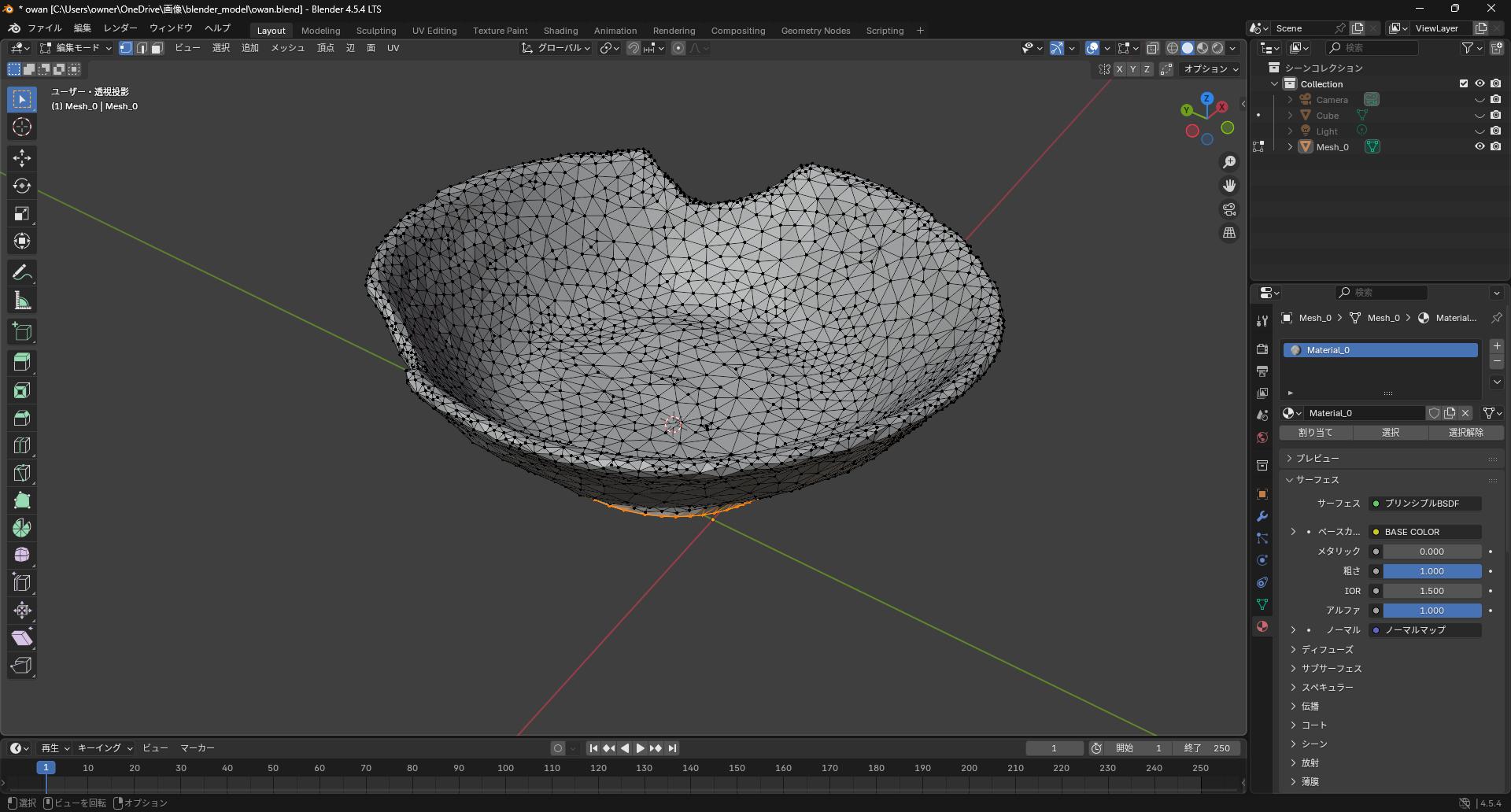1511x812 pixels.
Task: Activate the Annotate pencil tool
Action: click(22, 273)
